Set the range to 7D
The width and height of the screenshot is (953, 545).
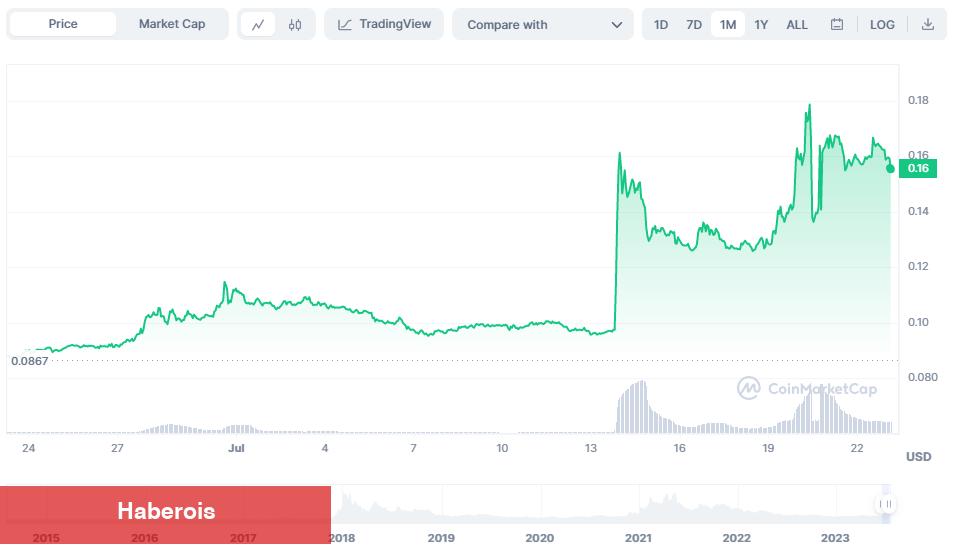[693, 25]
